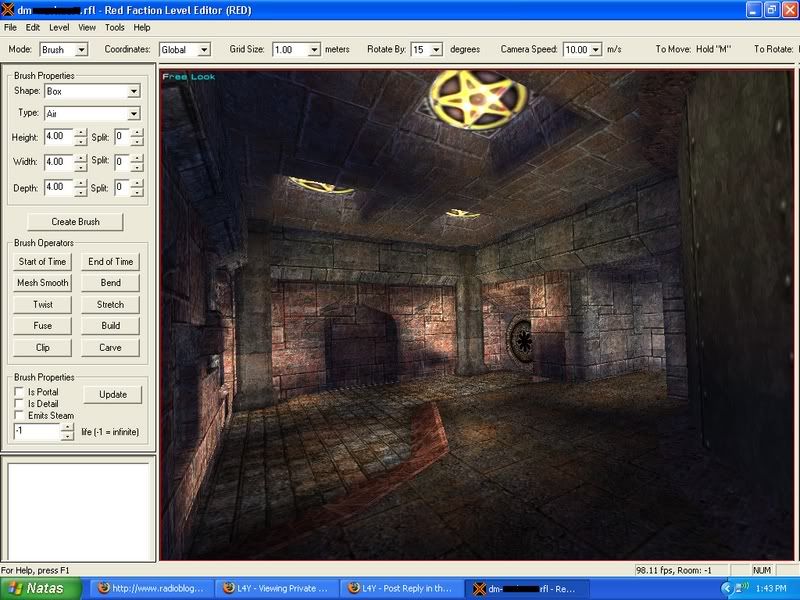Click the Mesh Smooth operator button
Viewport: 800px width, 600px height.
(x=42, y=283)
